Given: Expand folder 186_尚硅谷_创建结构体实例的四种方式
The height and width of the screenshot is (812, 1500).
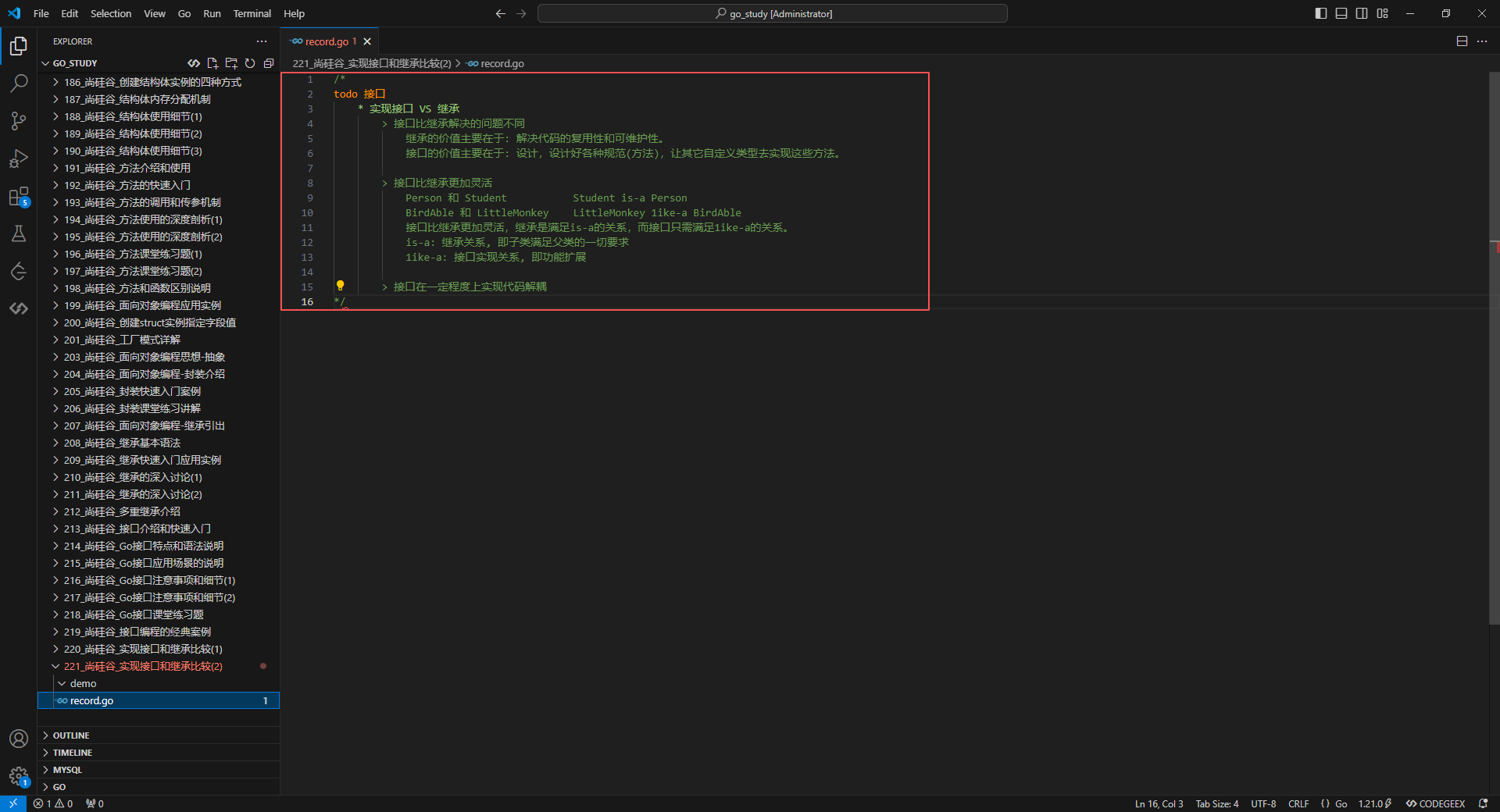Looking at the screenshot, I should 159,82.
